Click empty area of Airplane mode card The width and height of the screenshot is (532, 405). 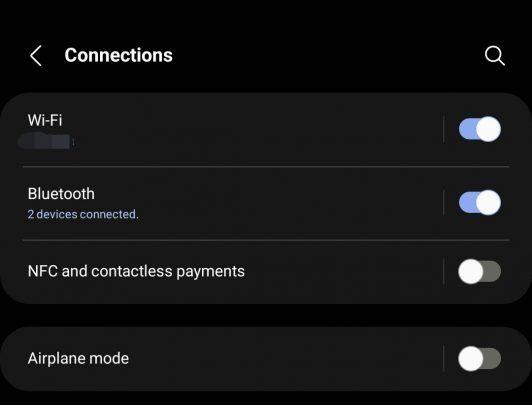tap(285, 359)
